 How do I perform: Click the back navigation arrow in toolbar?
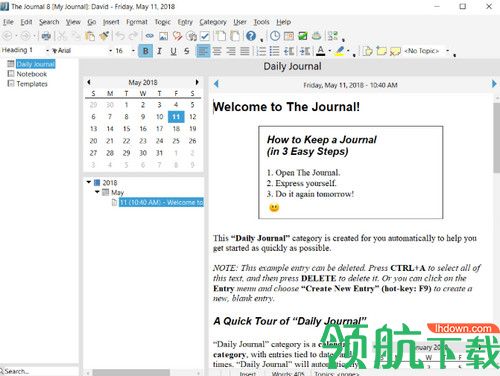click(x=7, y=36)
